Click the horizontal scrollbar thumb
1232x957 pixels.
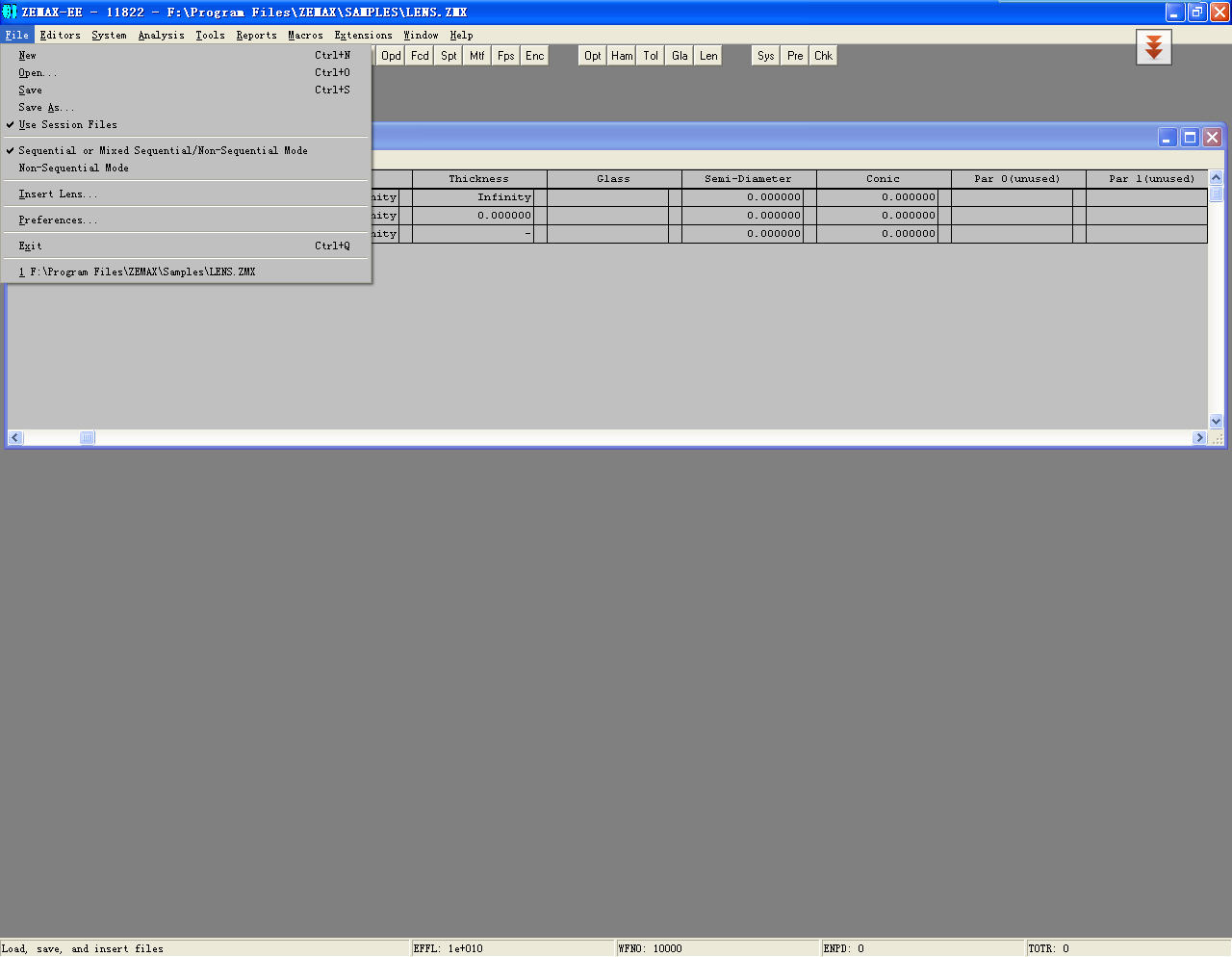87,437
